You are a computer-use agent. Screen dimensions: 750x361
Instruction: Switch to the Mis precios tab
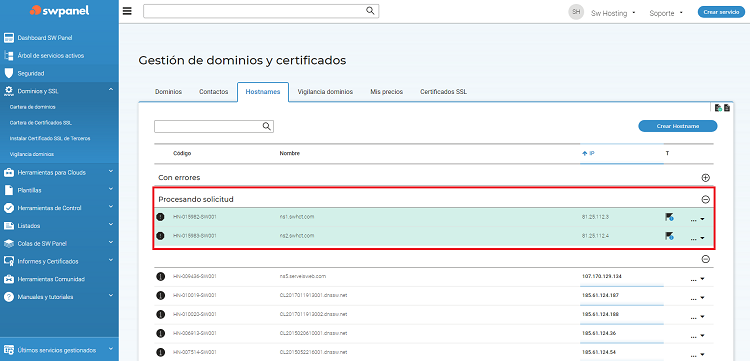(x=386, y=92)
